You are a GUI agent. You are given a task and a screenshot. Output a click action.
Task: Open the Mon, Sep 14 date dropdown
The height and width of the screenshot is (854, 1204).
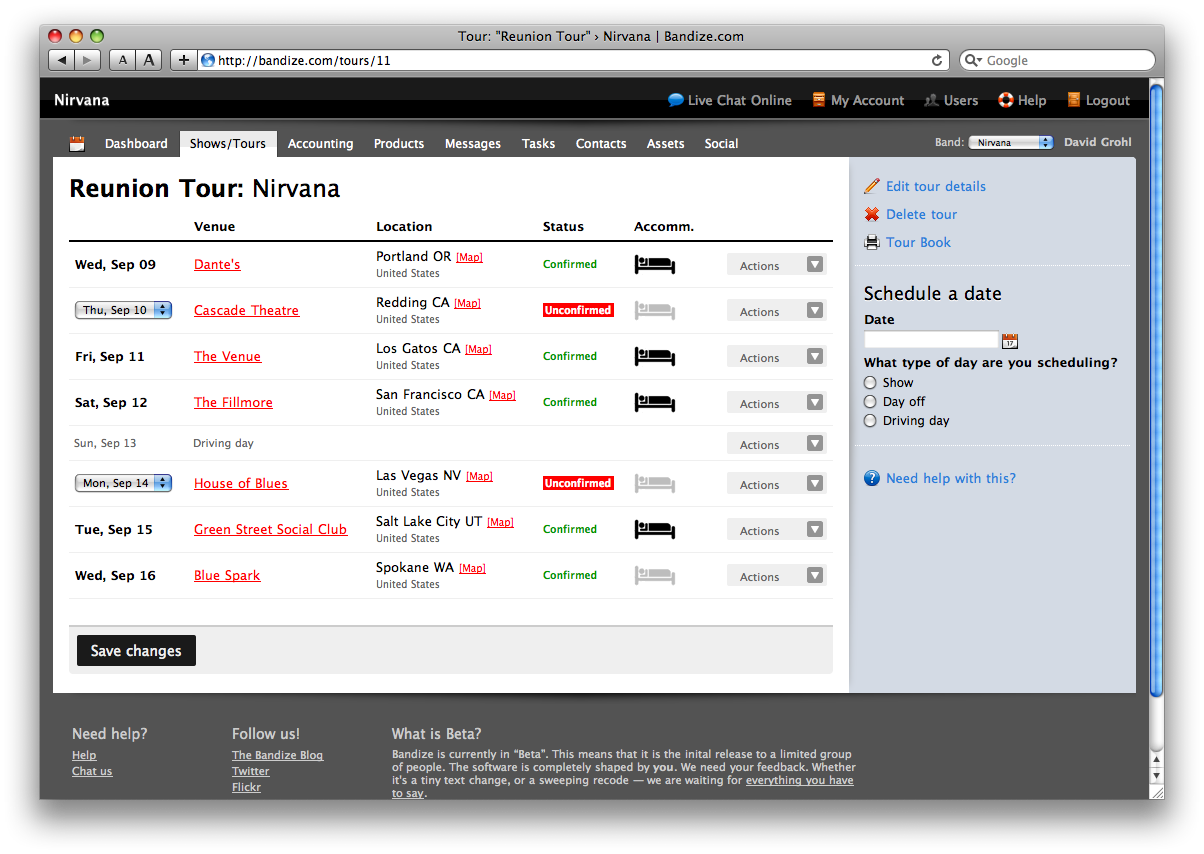point(123,483)
